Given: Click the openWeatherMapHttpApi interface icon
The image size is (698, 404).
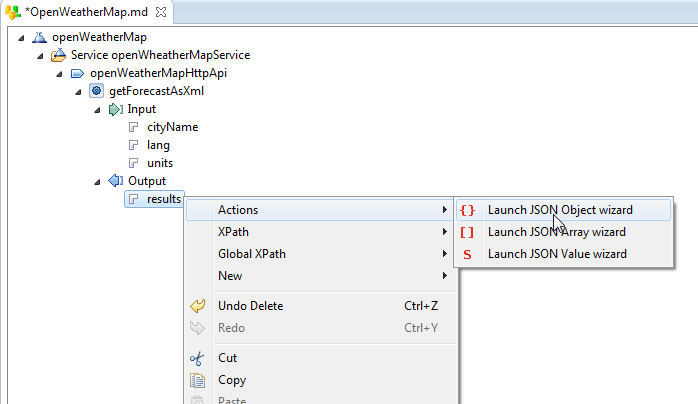Looking at the screenshot, I should pyautogui.click(x=77, y=73).
